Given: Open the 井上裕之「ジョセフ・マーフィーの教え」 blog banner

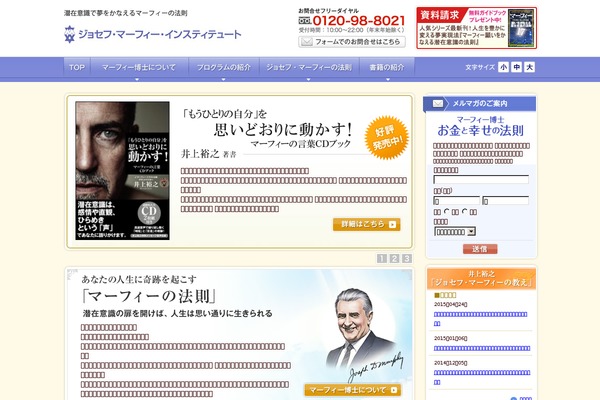Looking at the screenshot, I should [x=481, y=279].
